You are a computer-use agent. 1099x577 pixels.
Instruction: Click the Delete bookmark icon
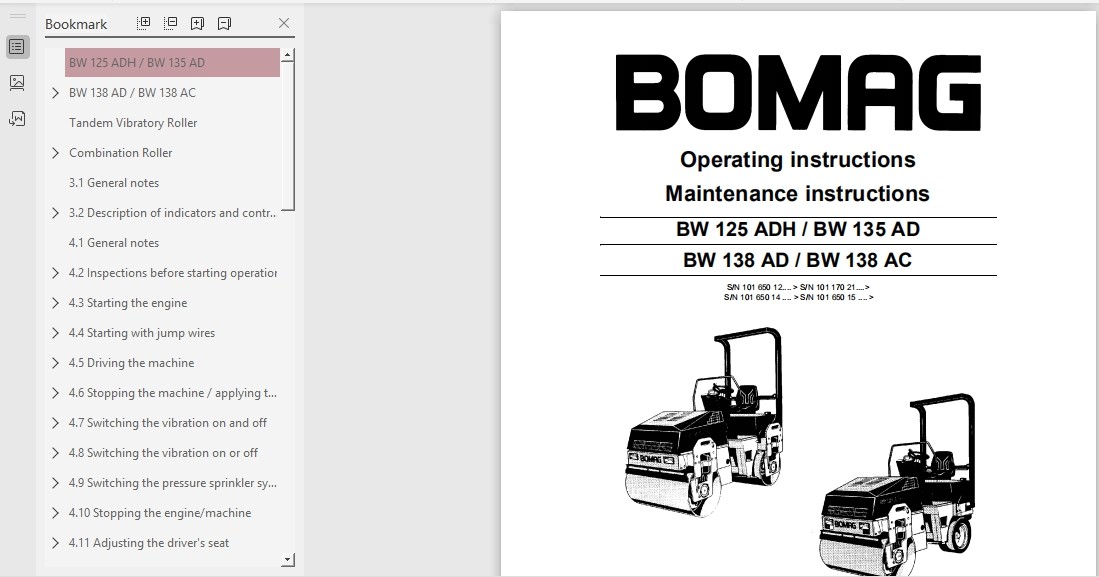(x=224, y=23)
